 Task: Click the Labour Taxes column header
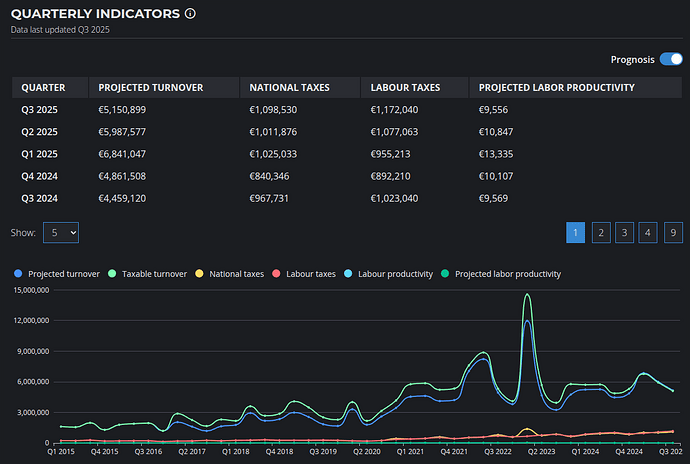tap(407, 88)
